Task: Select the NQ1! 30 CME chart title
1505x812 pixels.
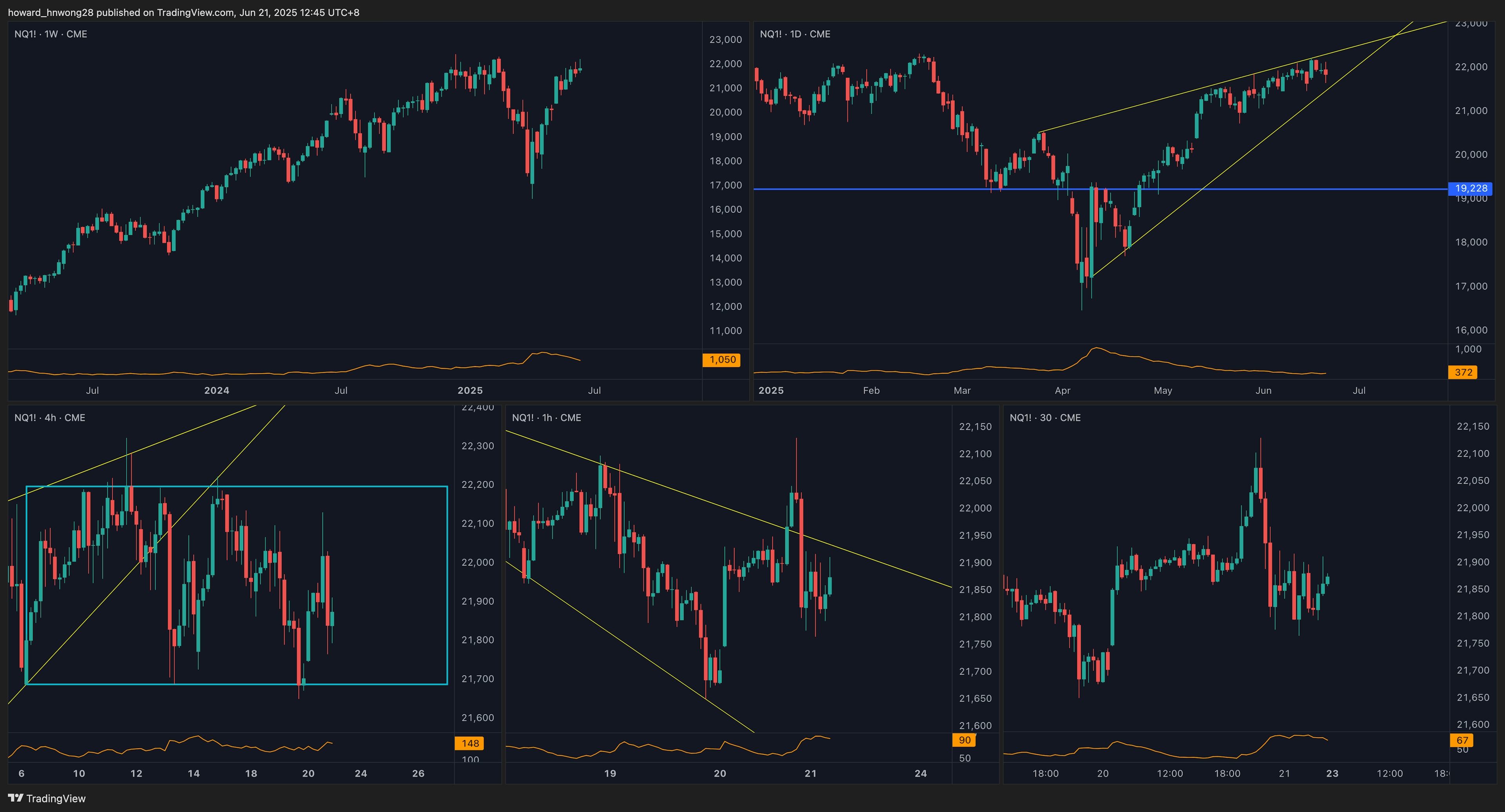Action: (1044, 418)
